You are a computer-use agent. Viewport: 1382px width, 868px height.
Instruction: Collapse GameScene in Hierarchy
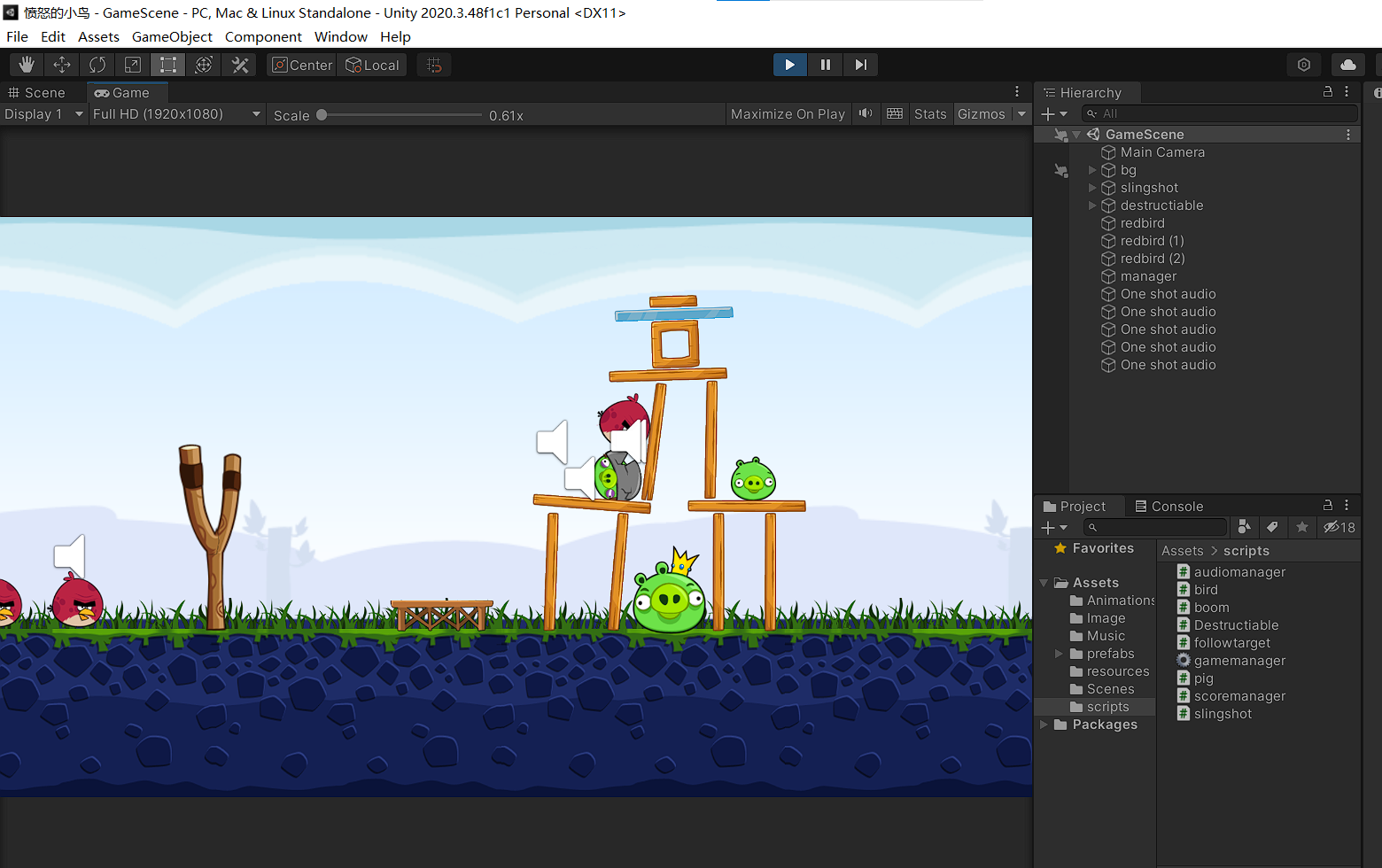click(1075, 135)
